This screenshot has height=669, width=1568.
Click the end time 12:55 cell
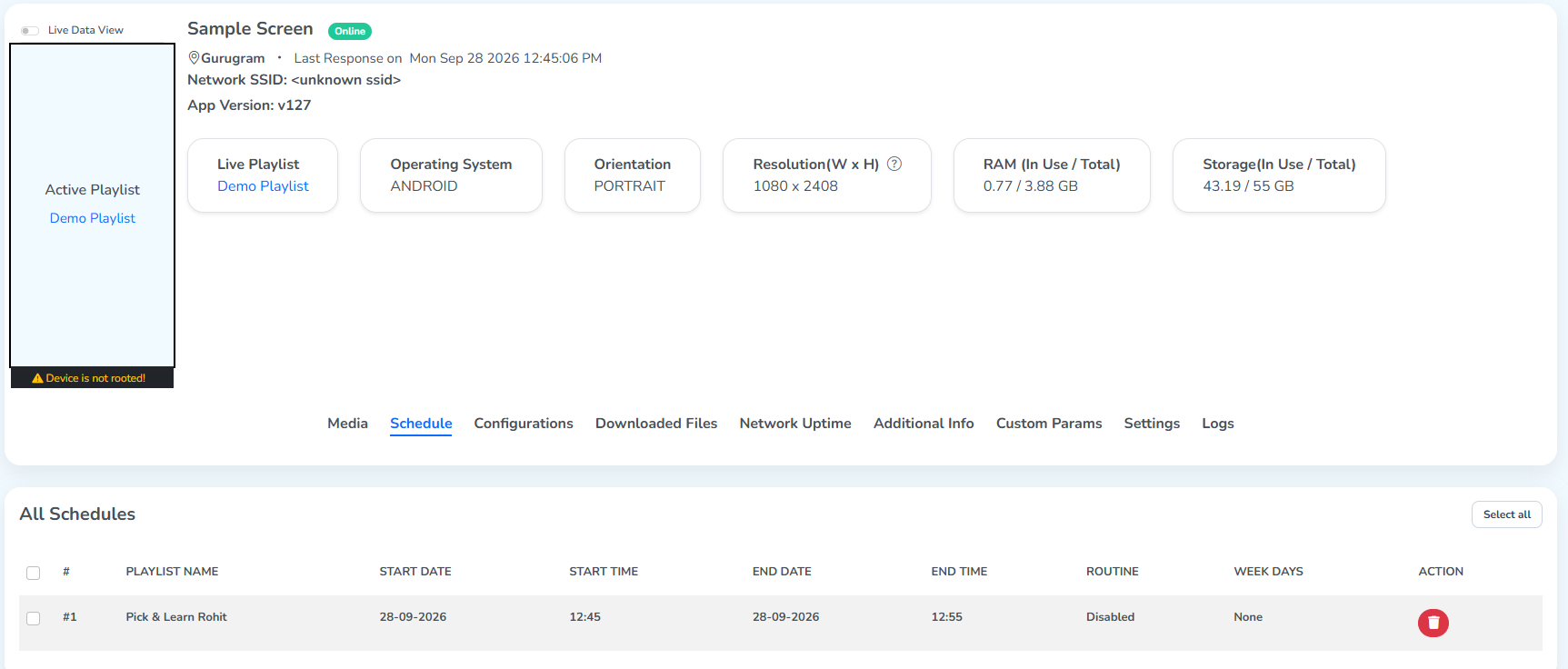947,617
